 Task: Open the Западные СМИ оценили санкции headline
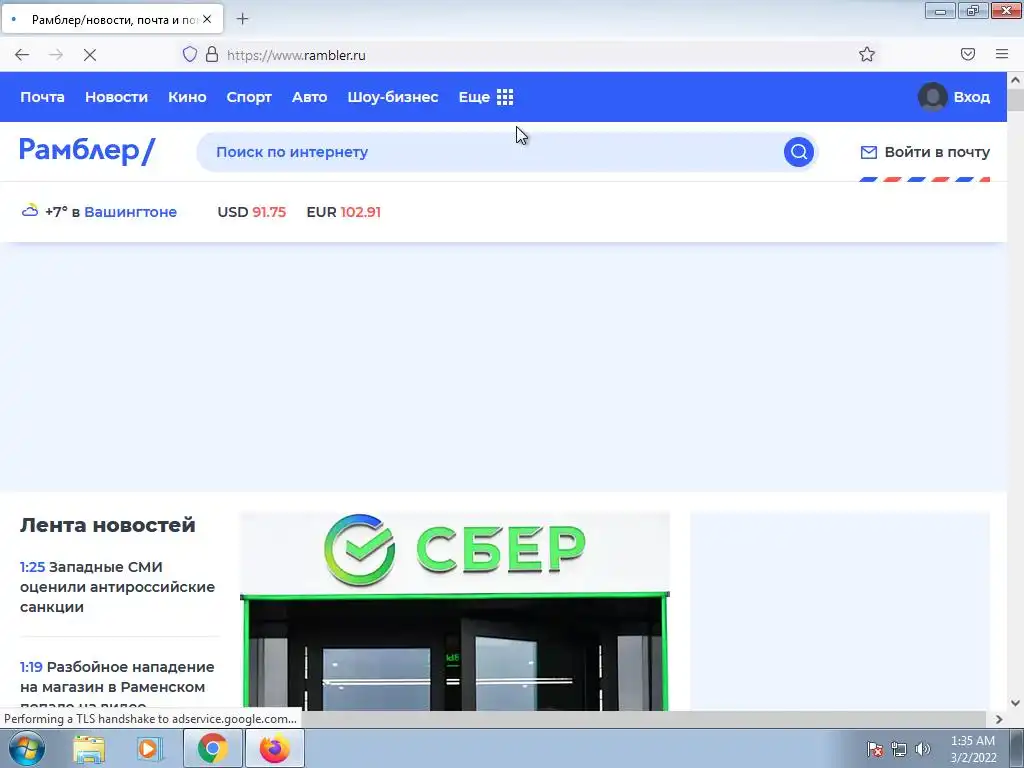click(118, 586)
